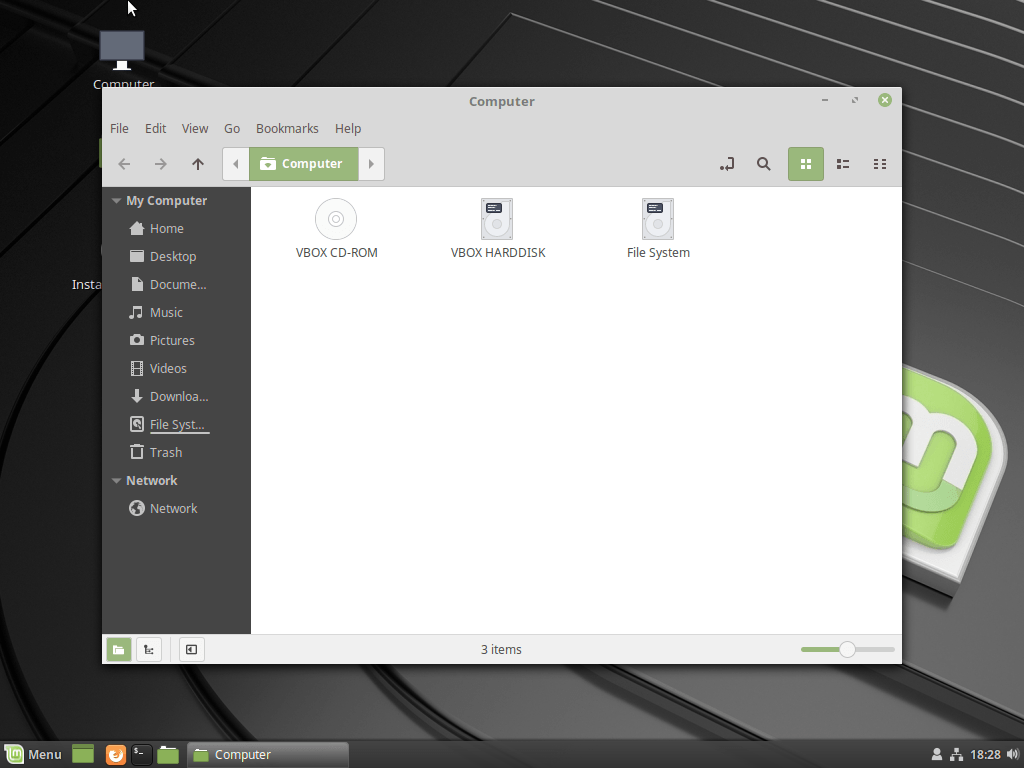Open Videos folder in sidebar
This screenshot has height=768, width=1024.
coord(168,369)
